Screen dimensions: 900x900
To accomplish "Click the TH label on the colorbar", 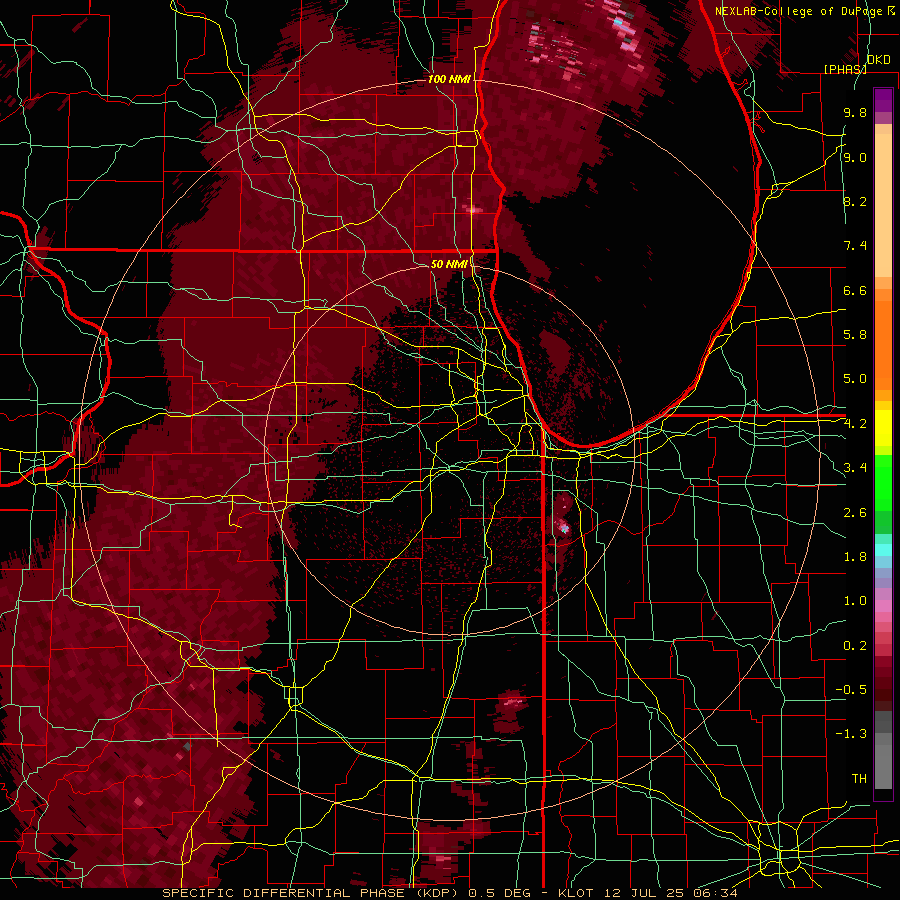I will point(859,779).
